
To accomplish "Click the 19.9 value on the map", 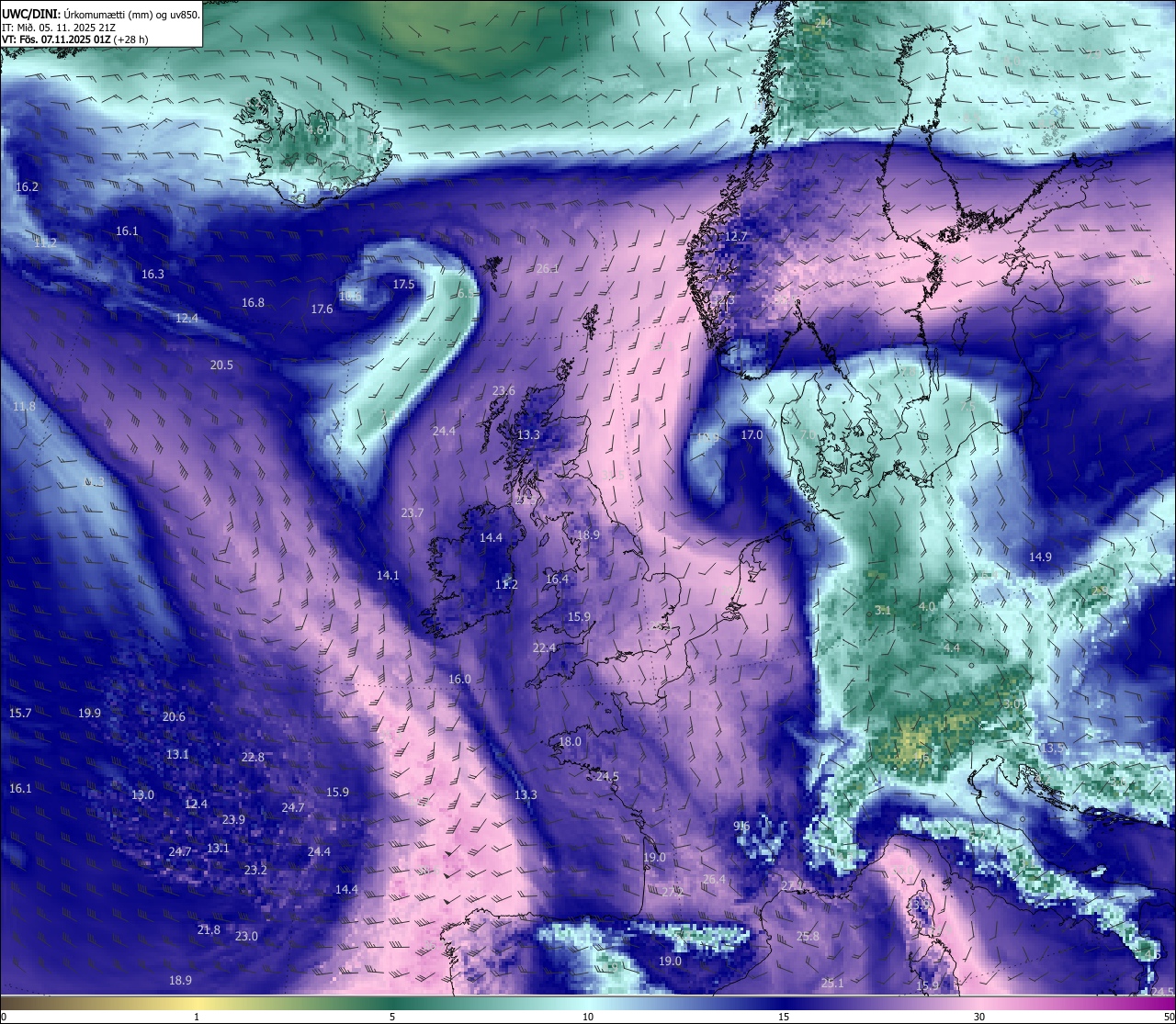I will (x=89, y=713).
